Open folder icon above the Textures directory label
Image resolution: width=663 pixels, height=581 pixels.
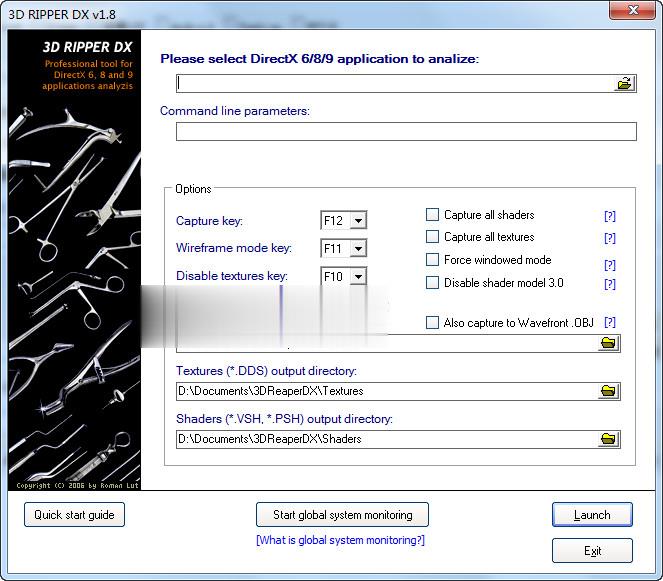coord(609,343)
